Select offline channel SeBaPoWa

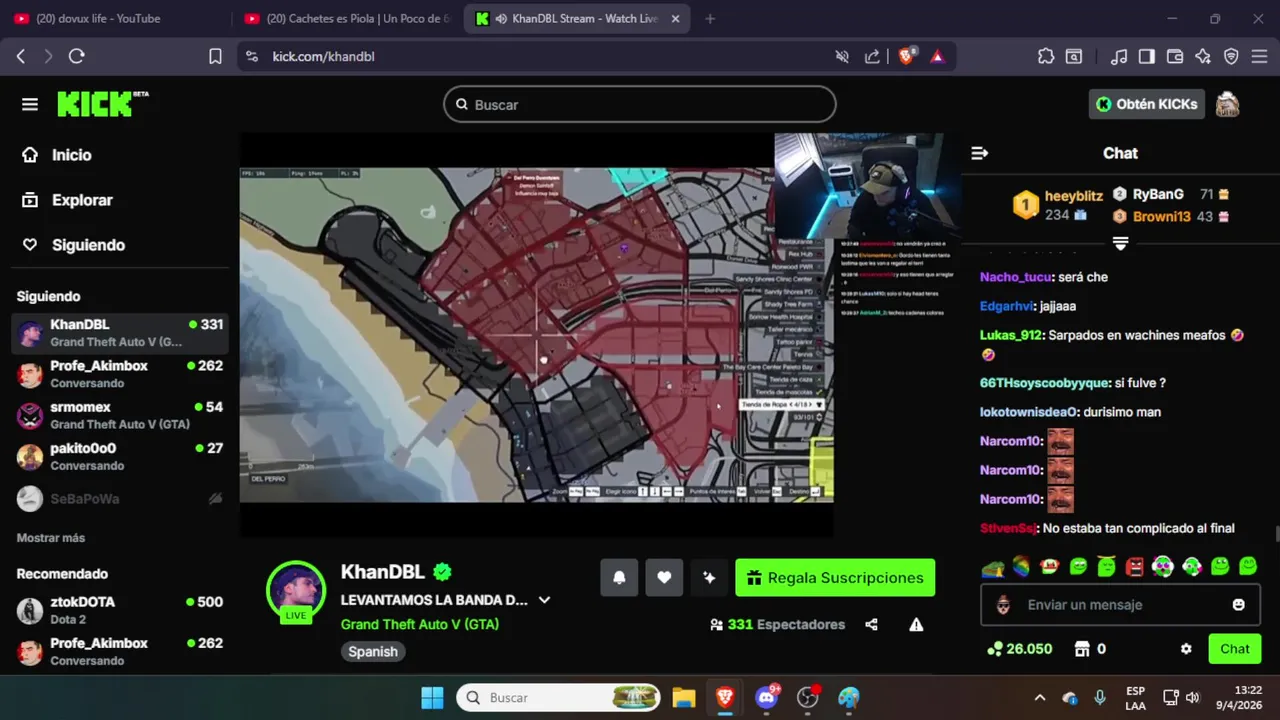120,498
